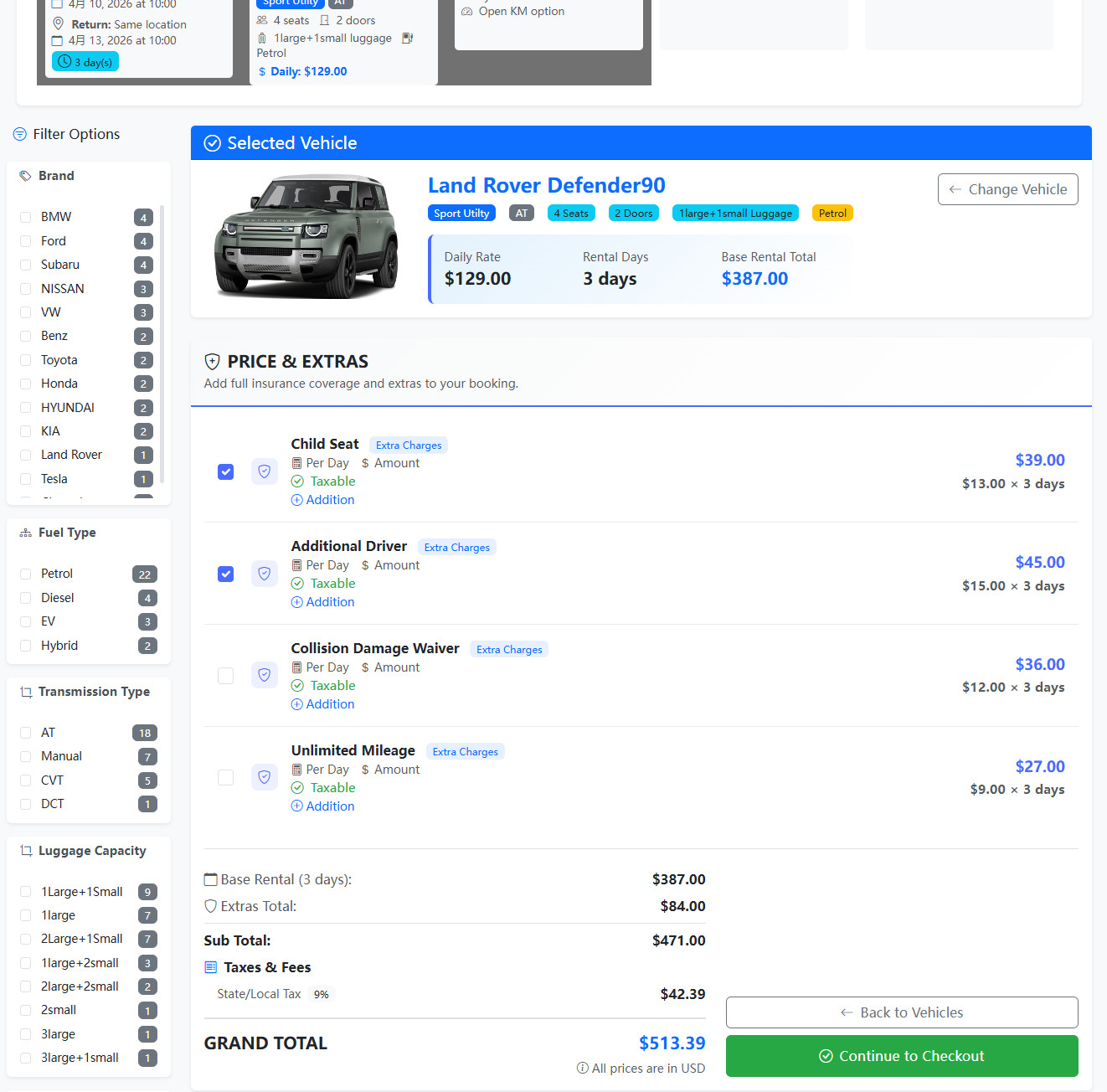
Task: Click the 9% tax rate badge
Action: click(322, 995)
